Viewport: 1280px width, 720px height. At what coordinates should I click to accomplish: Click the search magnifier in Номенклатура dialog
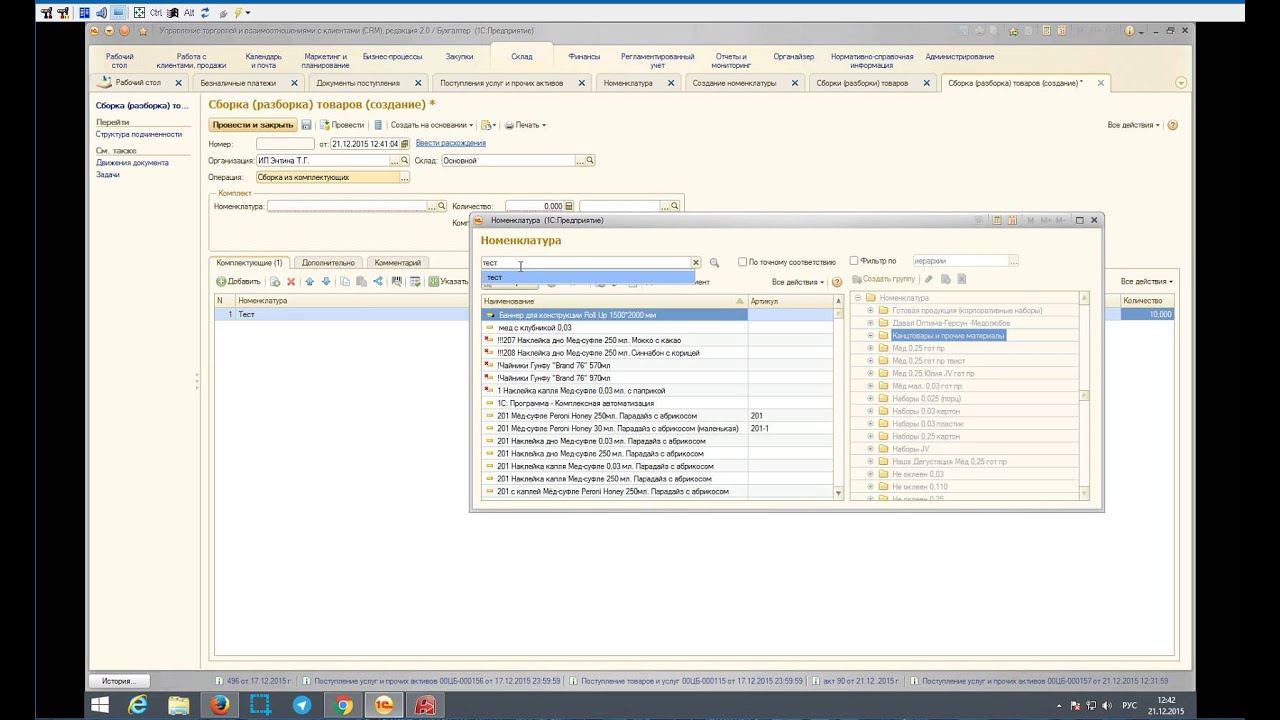[714, 262]
